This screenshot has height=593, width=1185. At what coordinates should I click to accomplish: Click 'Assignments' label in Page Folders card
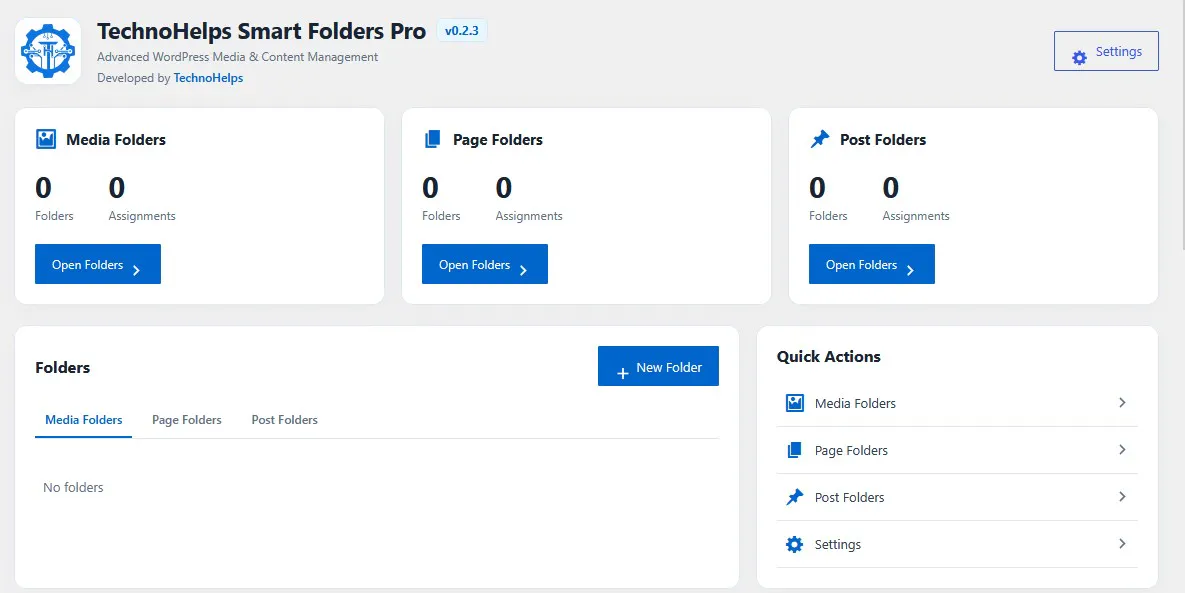pyautogui.click(x=529, y=216)
